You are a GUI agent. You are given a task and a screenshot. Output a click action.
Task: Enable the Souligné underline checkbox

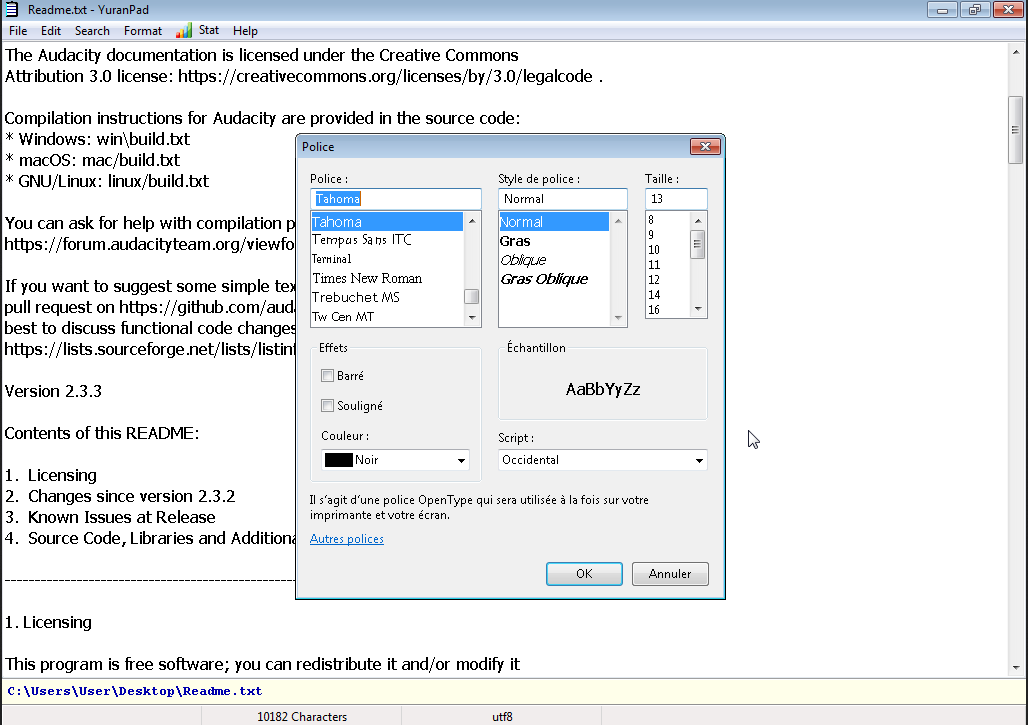(327, 406)
